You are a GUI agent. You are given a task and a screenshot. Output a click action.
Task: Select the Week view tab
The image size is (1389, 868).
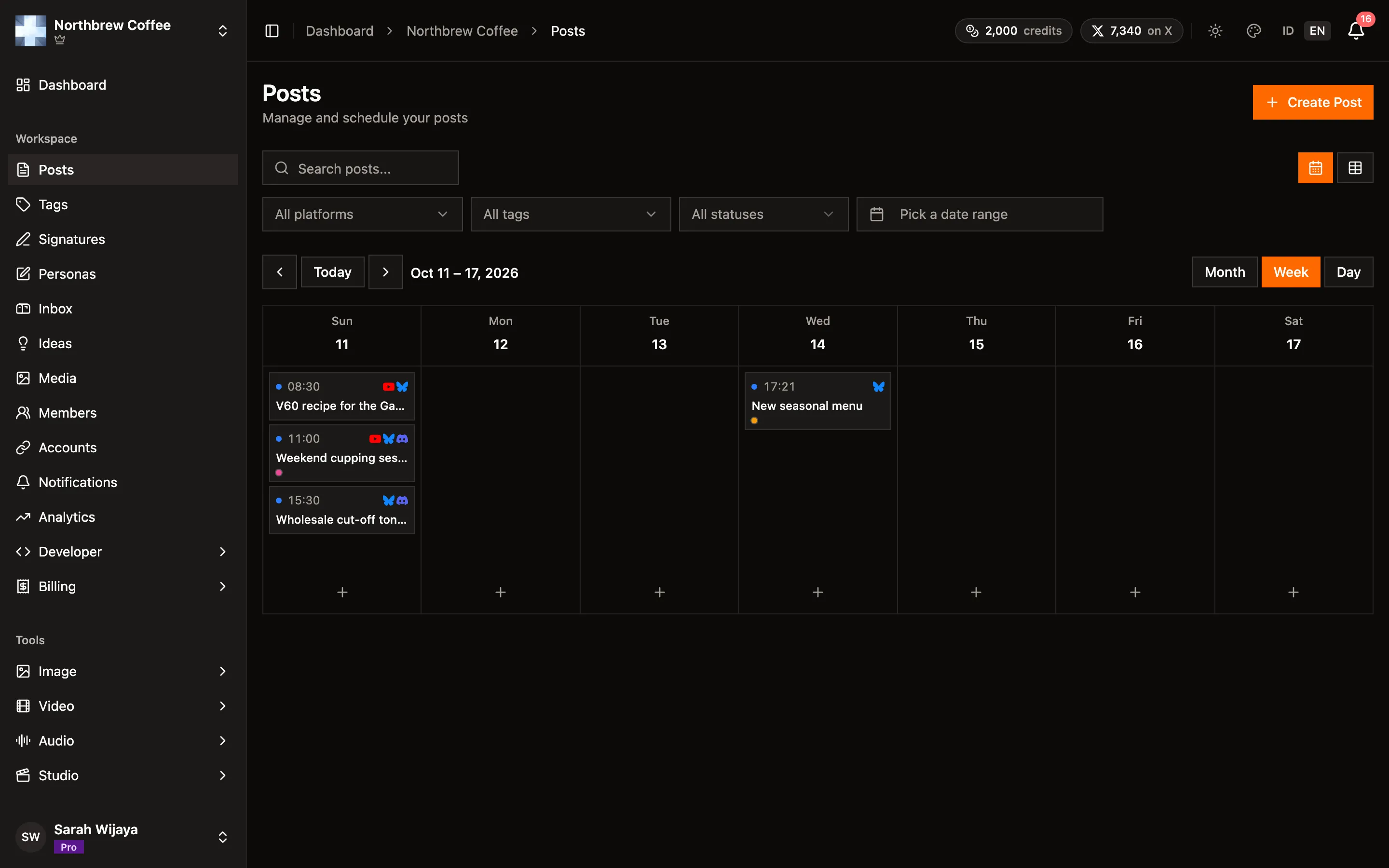pos(1291,272)
